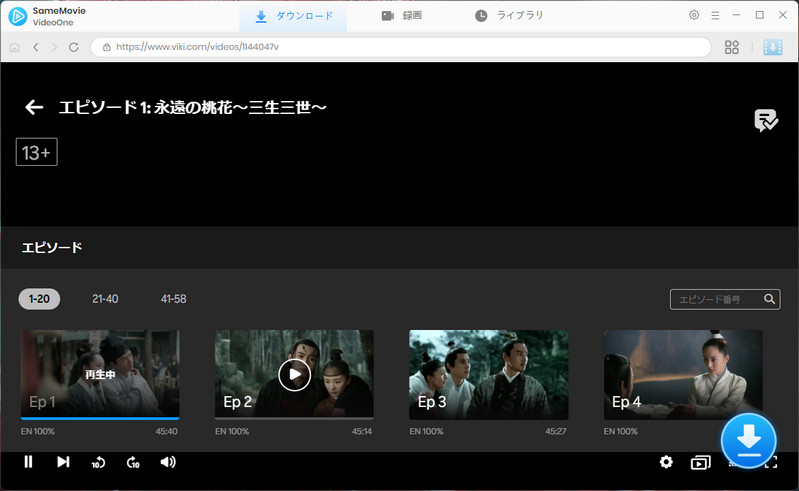Click EN 100% under Ep 2

232,431
